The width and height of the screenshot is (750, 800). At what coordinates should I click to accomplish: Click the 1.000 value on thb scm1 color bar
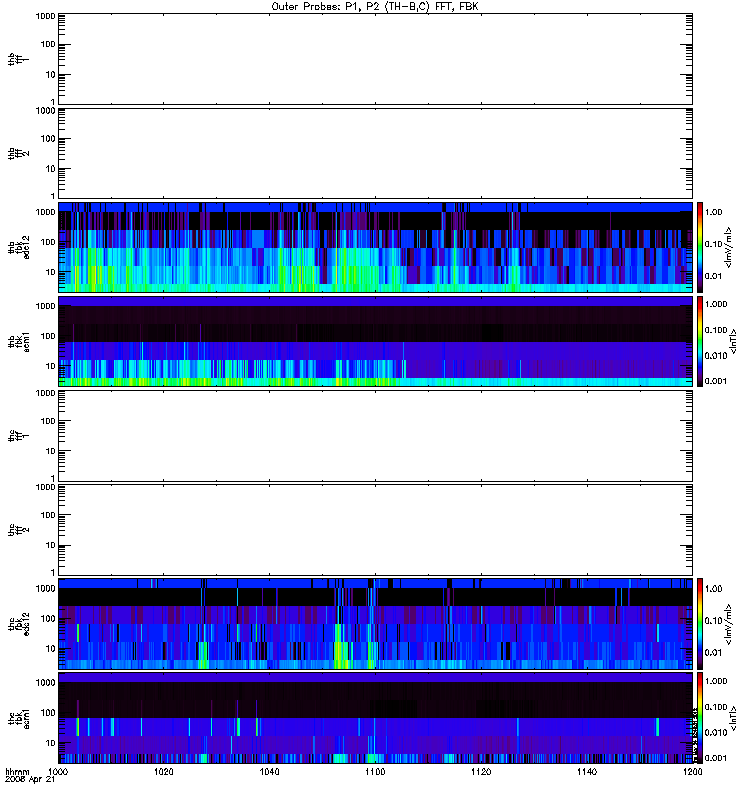(716, 304)
